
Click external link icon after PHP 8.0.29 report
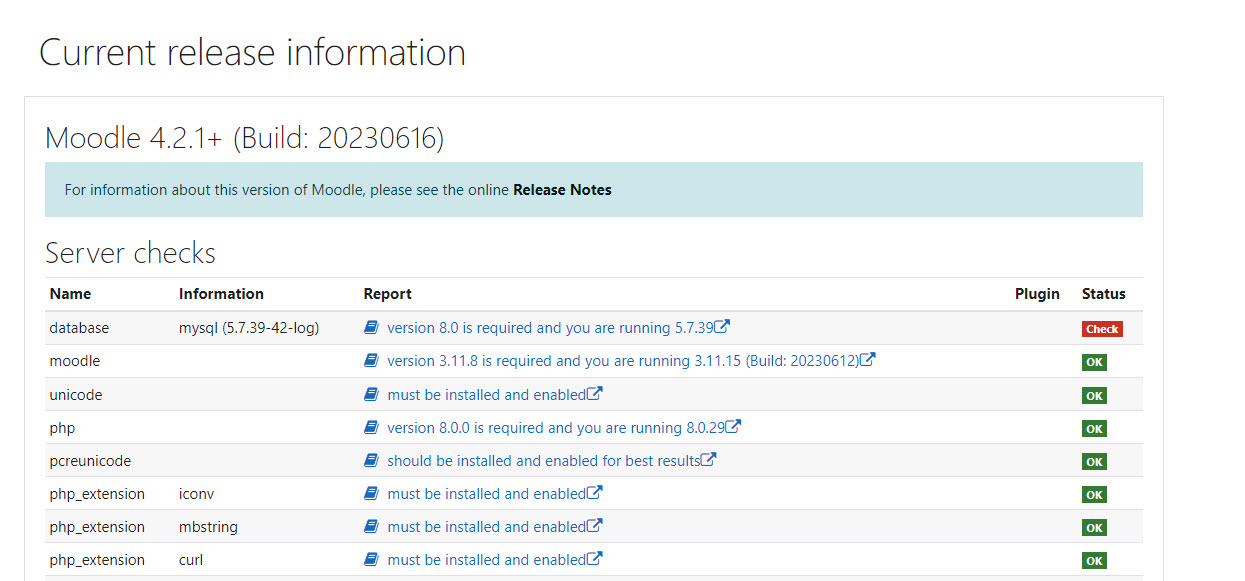[733, 427]
